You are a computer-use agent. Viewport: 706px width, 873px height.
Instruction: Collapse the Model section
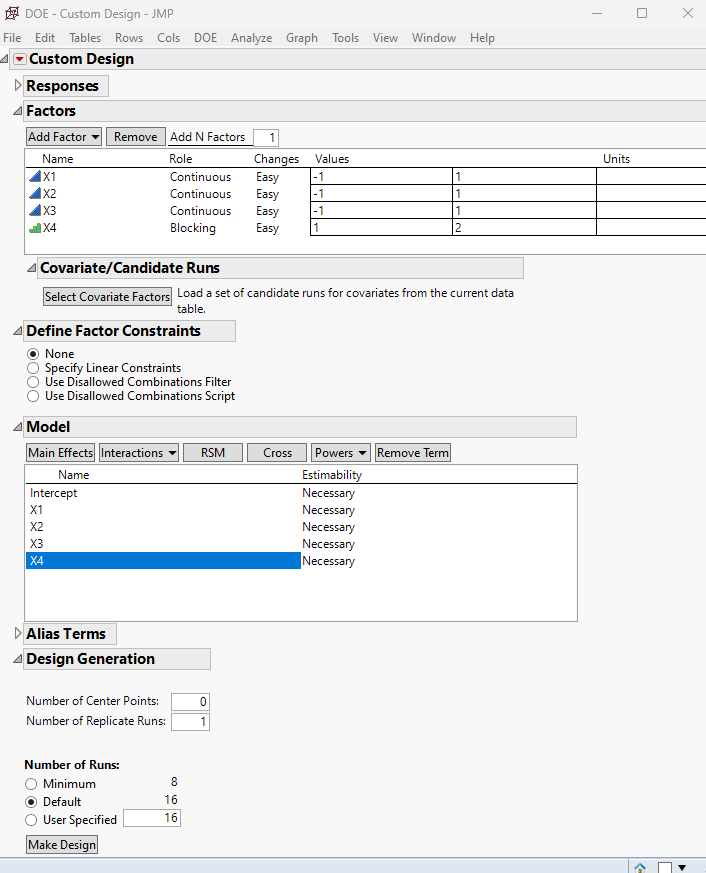(18, 427)
